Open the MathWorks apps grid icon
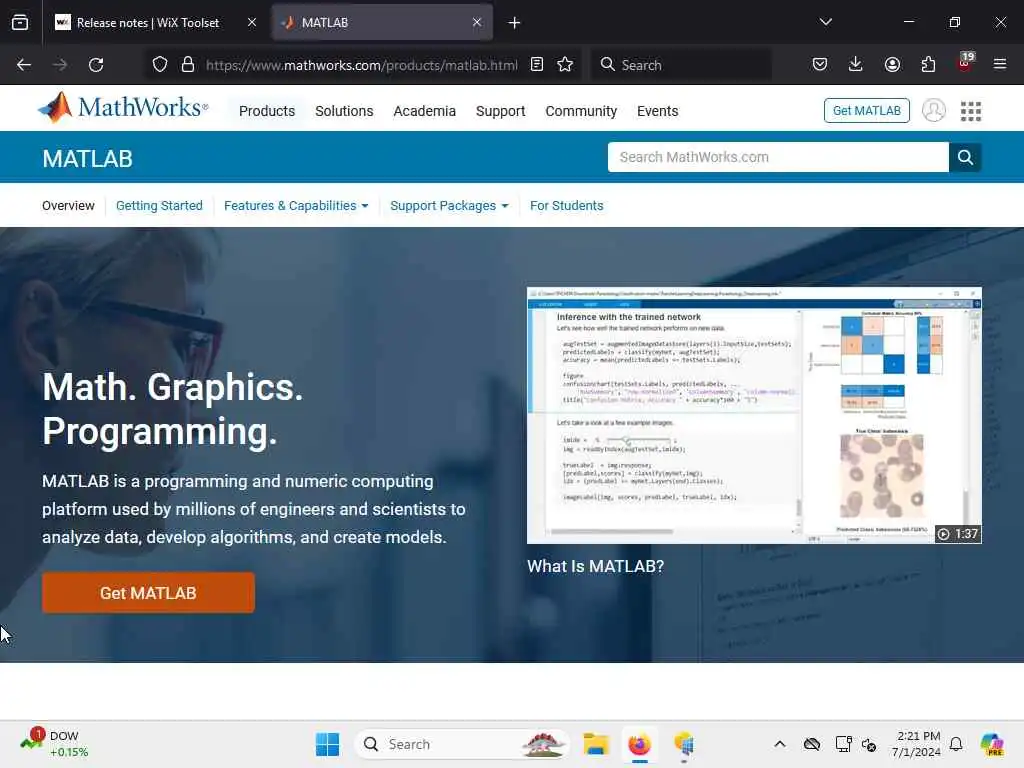 pyautogui.click(x=971, y=111)
